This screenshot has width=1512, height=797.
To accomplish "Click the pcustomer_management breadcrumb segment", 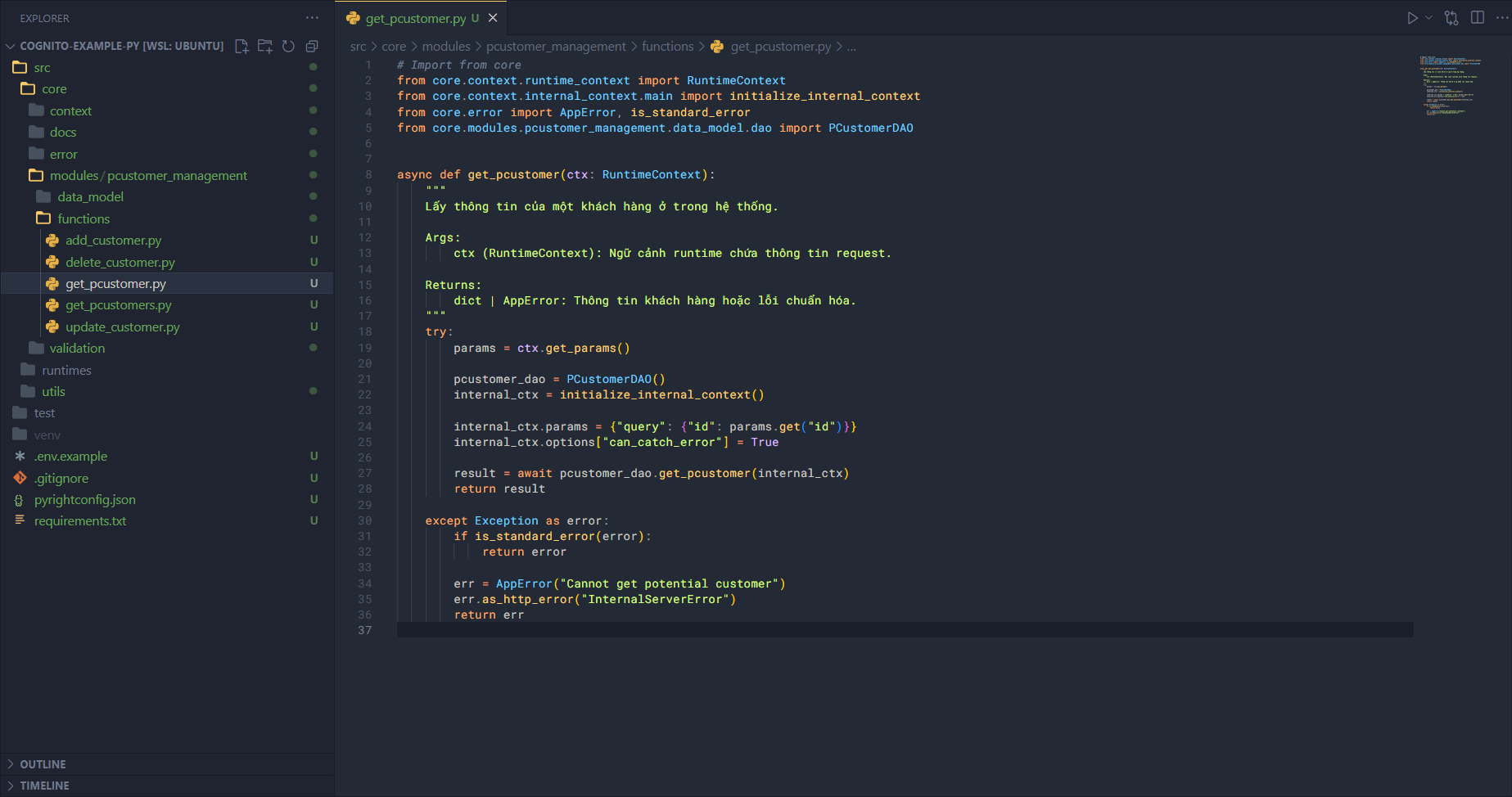I will coord(556,47).
